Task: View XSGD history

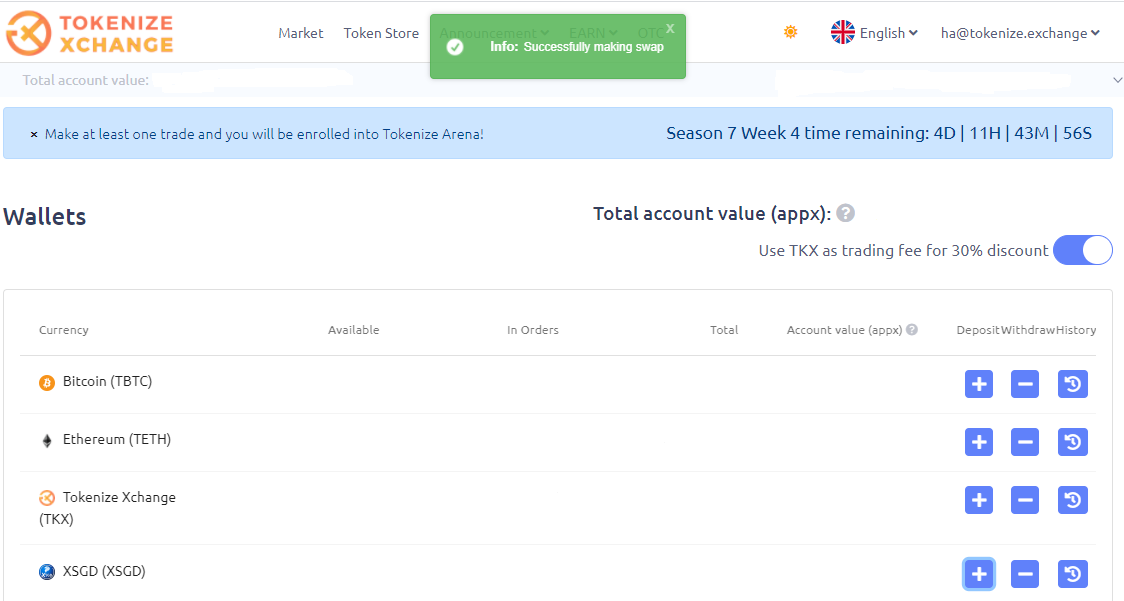Action: [x=1072, y=574]
